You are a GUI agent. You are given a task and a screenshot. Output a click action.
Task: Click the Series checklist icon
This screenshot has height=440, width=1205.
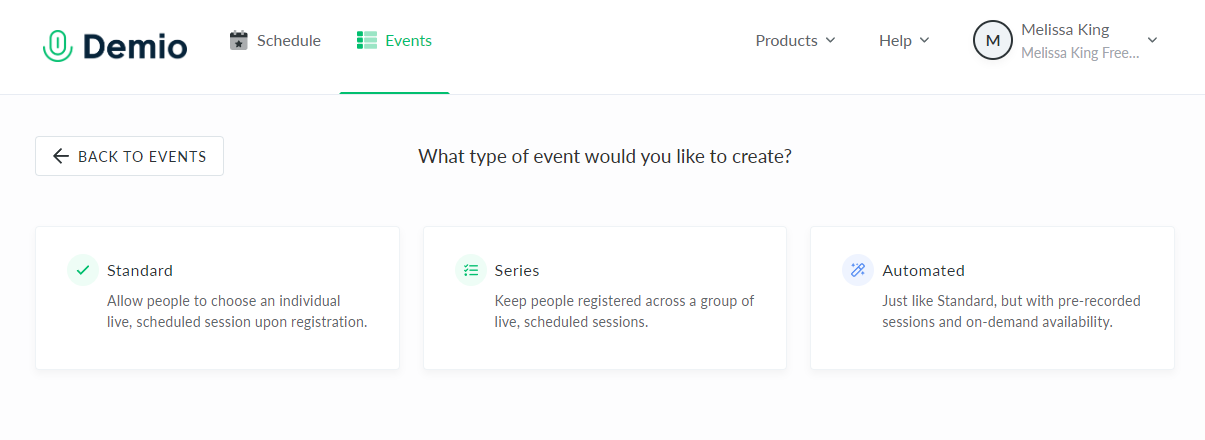pyautogui.click(x=470, y=270)
